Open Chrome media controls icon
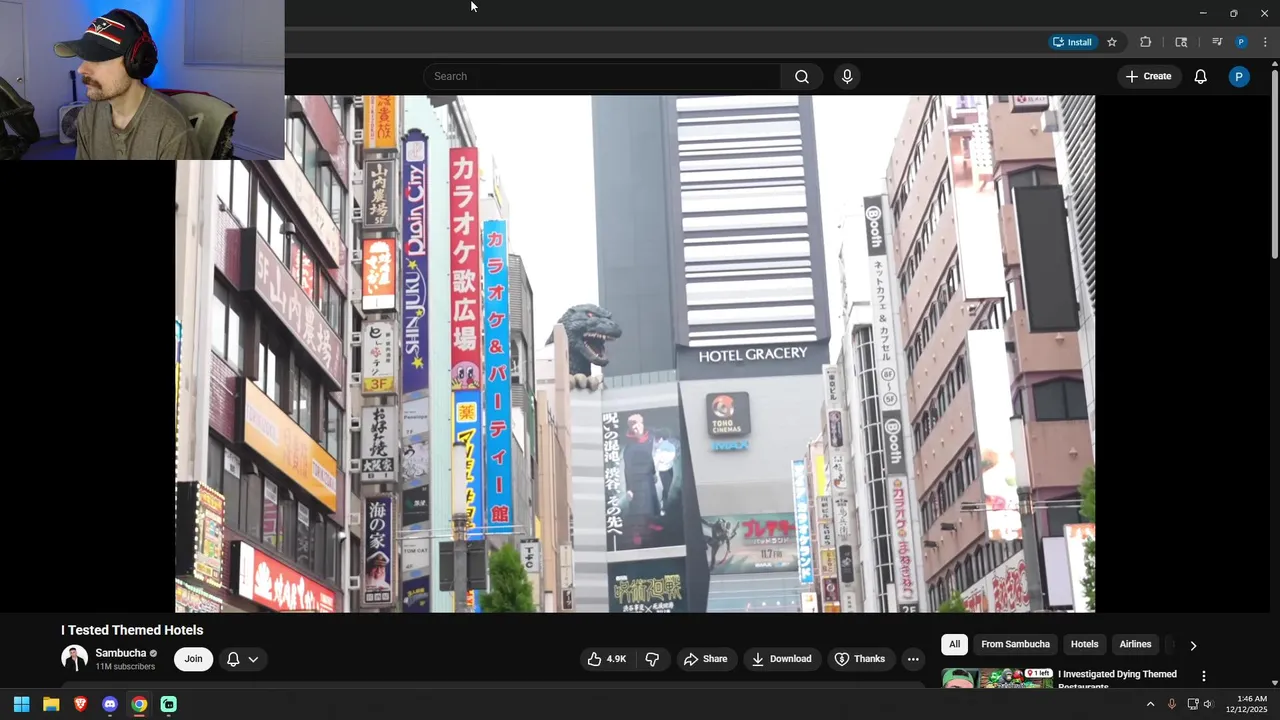The width and height of the screenshot is (1280, 720). tap(1217, 42)
